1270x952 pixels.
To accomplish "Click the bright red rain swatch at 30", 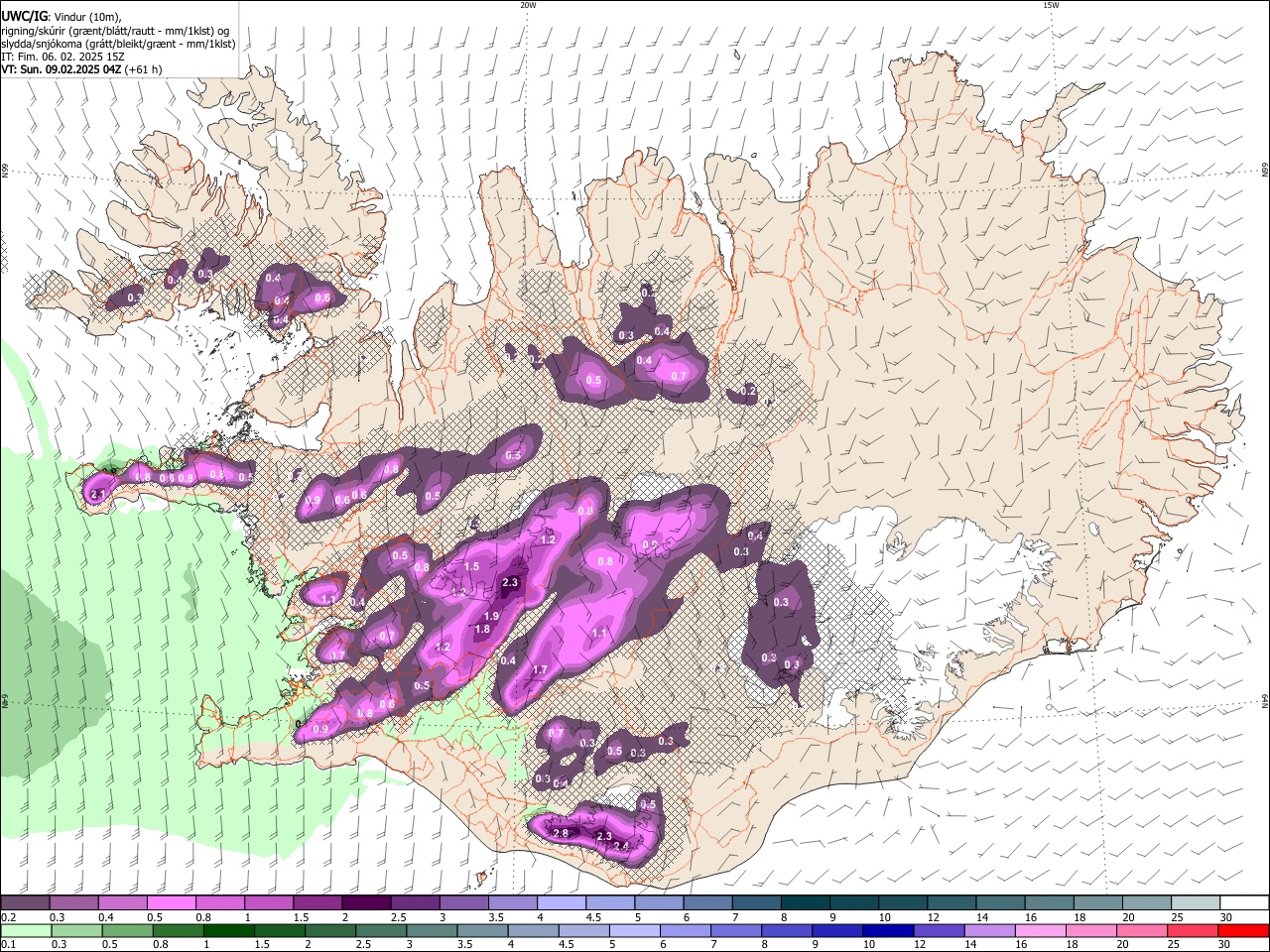I will (x=1244, y=931).
